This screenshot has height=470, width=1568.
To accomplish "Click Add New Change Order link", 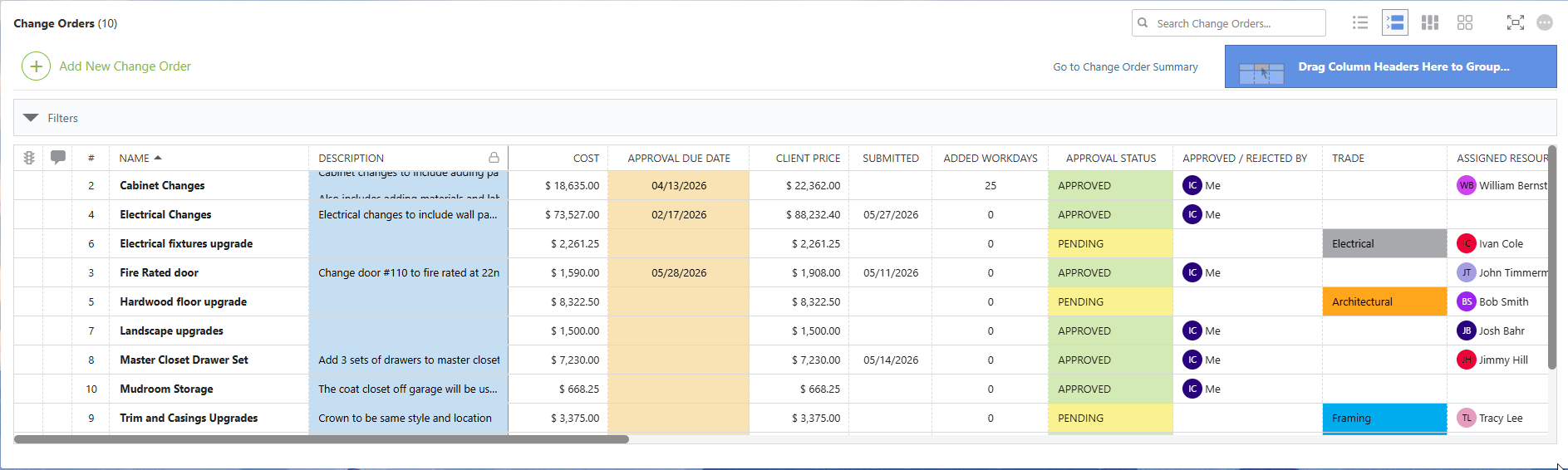I will pos(125,66).
